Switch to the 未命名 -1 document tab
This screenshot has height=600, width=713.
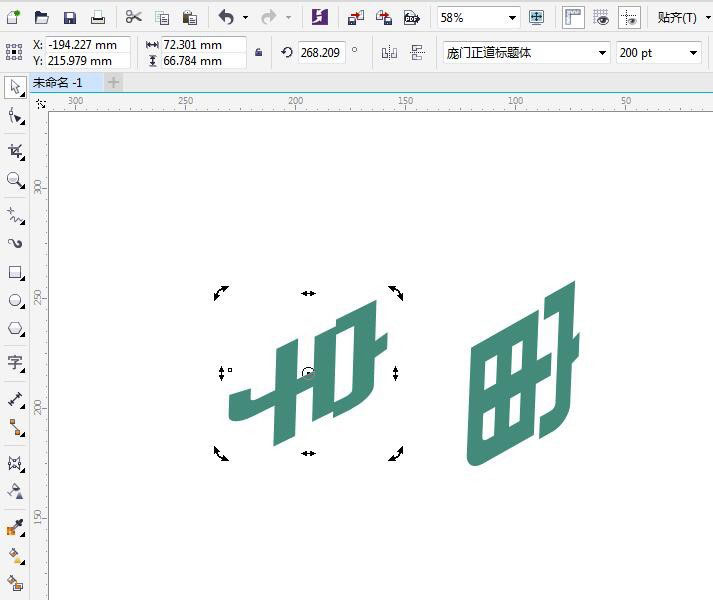click(58, 82)
